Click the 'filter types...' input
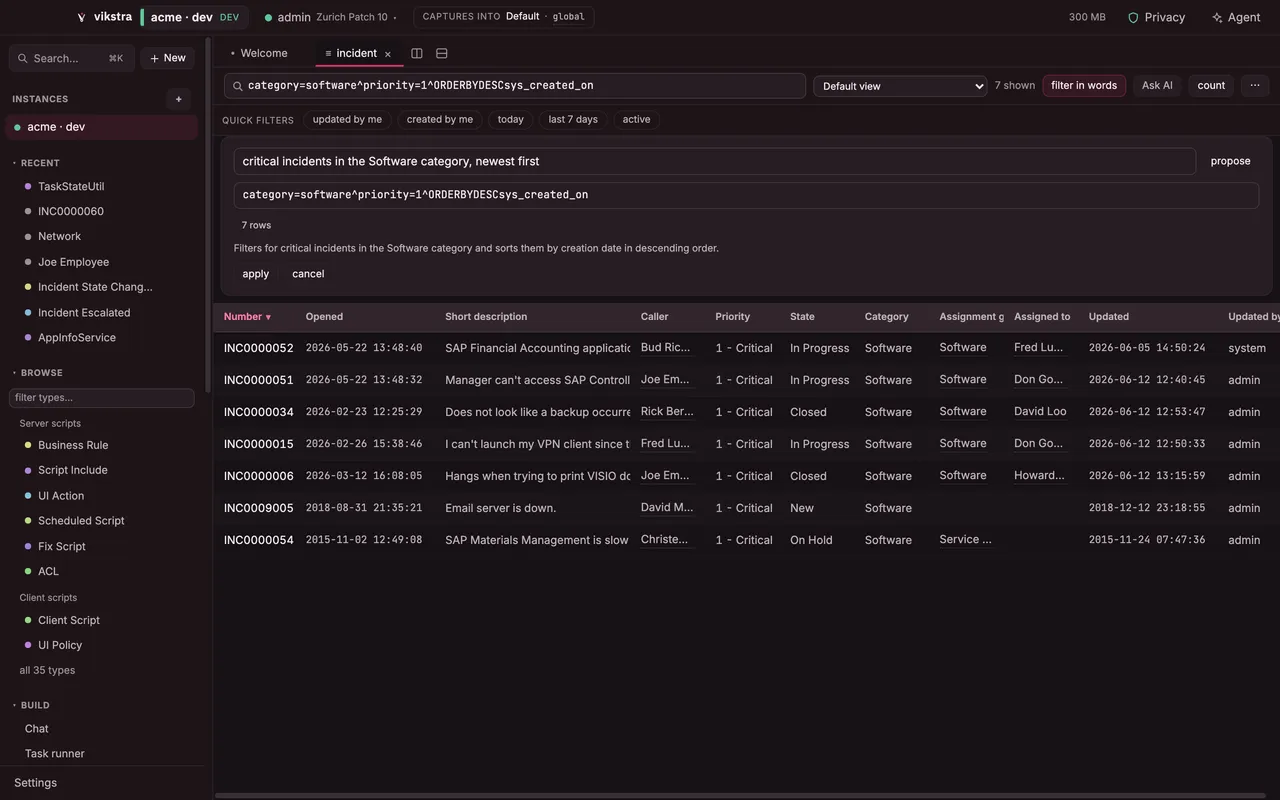This screenshot has width=1280, height=800. click(x=102, y=398)
